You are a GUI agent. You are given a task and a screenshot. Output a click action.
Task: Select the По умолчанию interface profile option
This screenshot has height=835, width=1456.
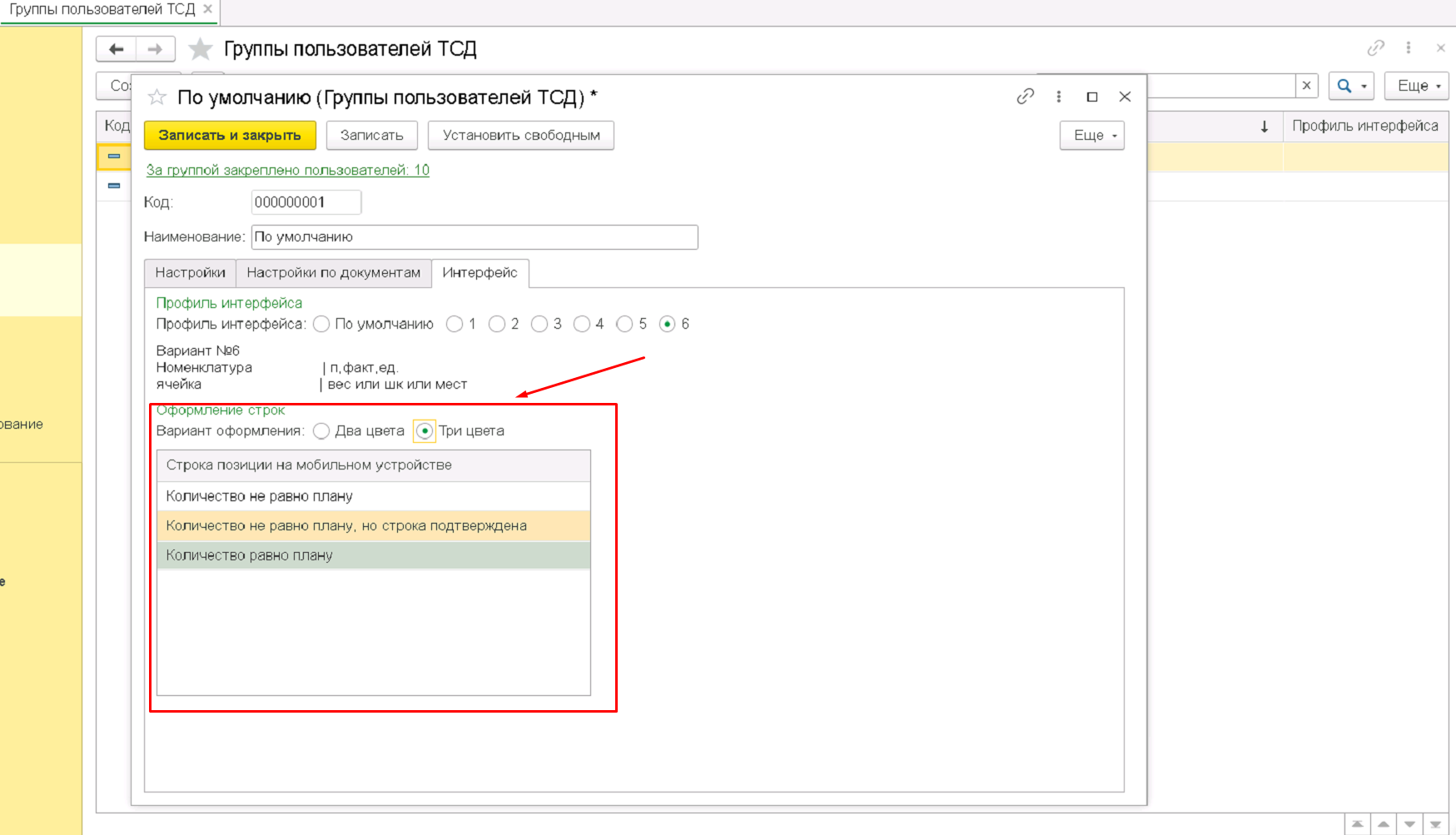pyautogui.click(x=322, y=324)
